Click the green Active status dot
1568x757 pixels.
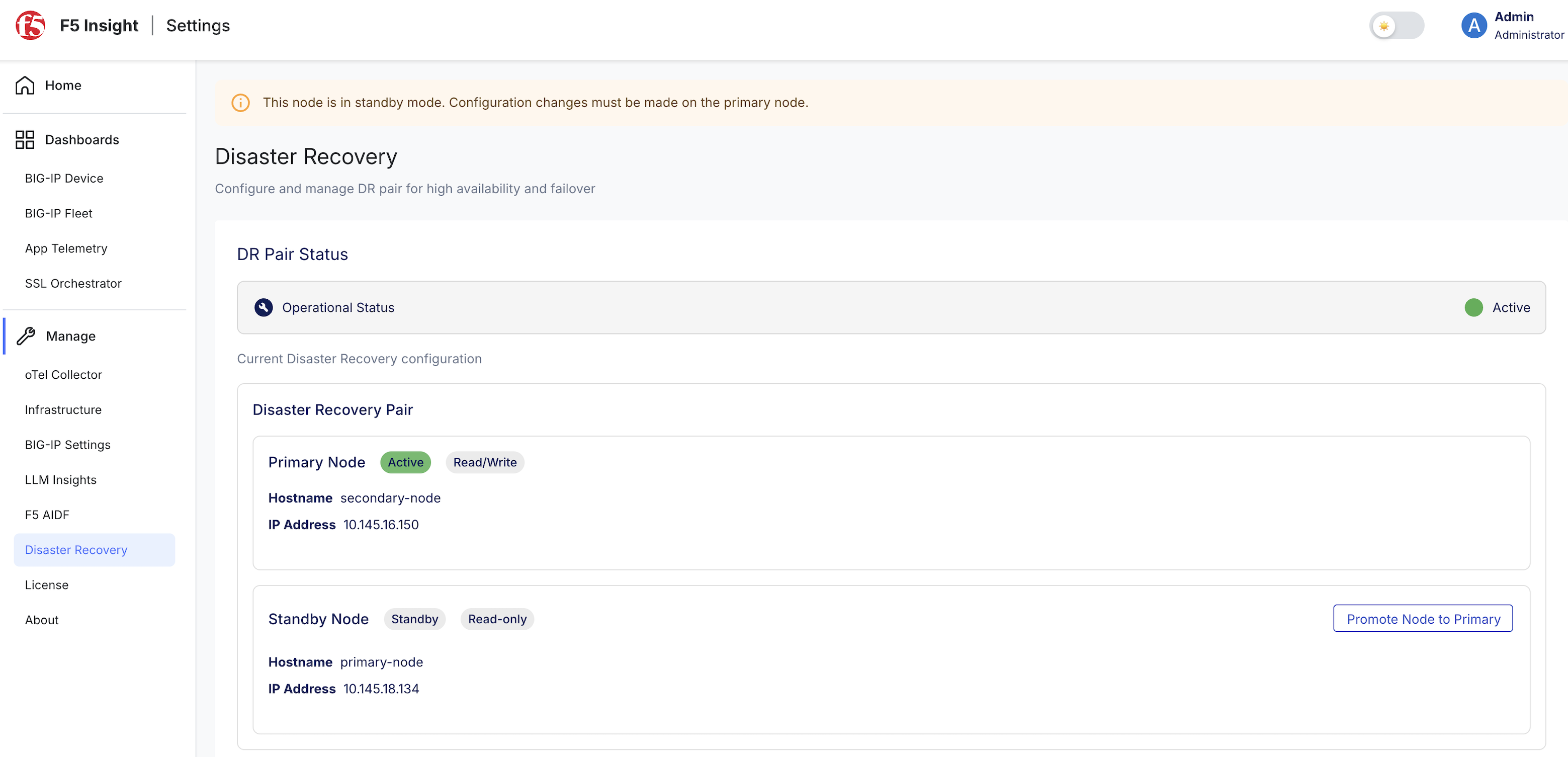point(1473,307)
